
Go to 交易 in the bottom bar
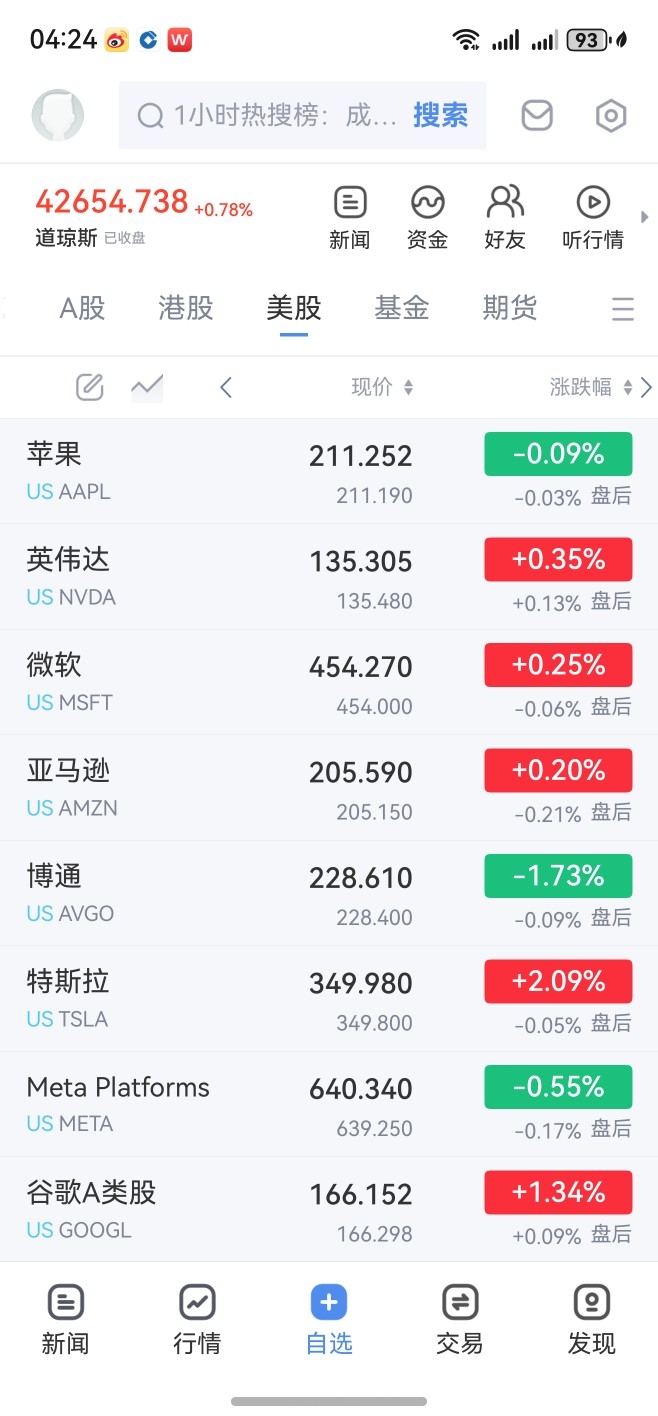click(x=460, y=1320)
